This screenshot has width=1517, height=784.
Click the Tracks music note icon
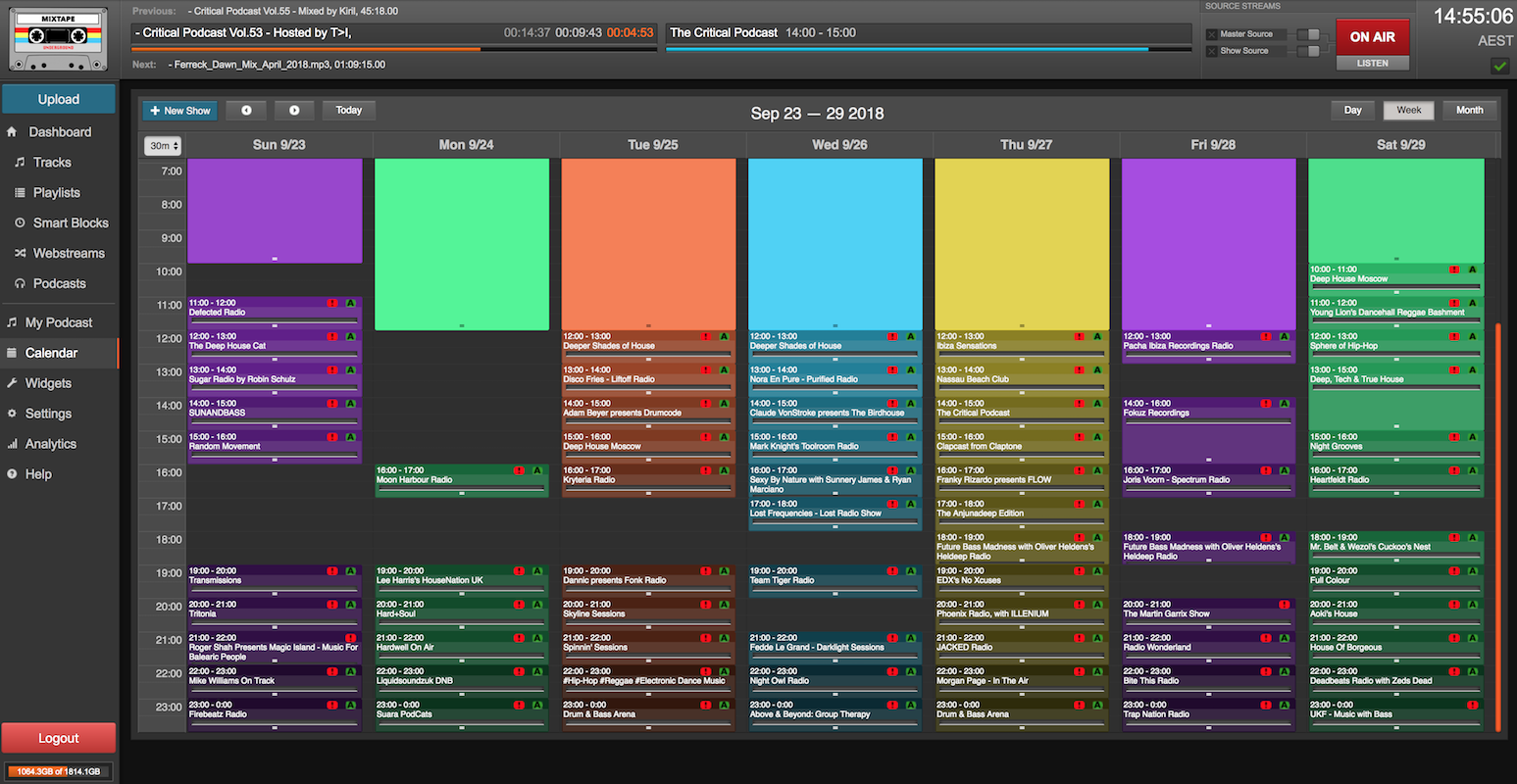(20, 162)
